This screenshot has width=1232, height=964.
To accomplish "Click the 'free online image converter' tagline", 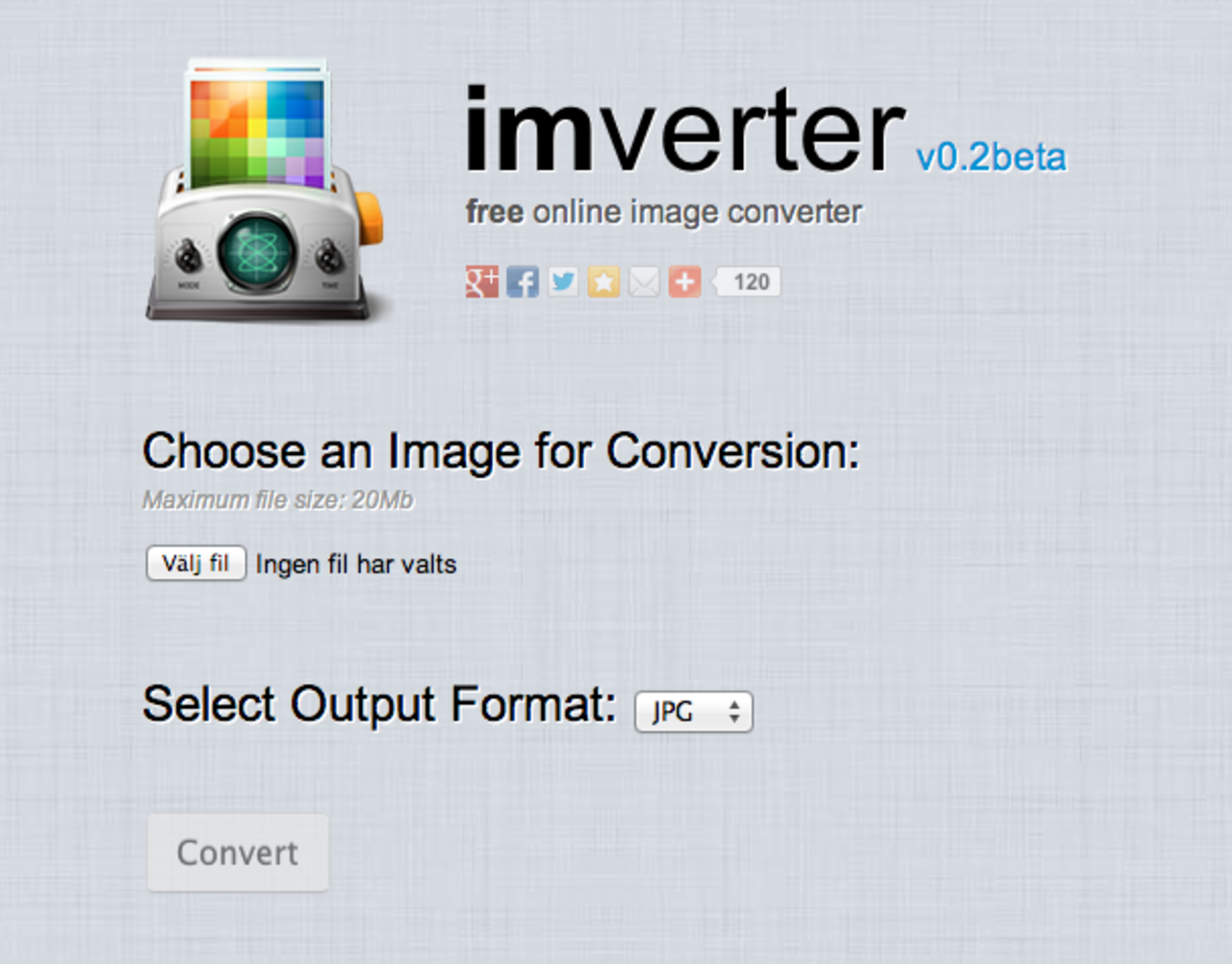I will click(664, 212).
